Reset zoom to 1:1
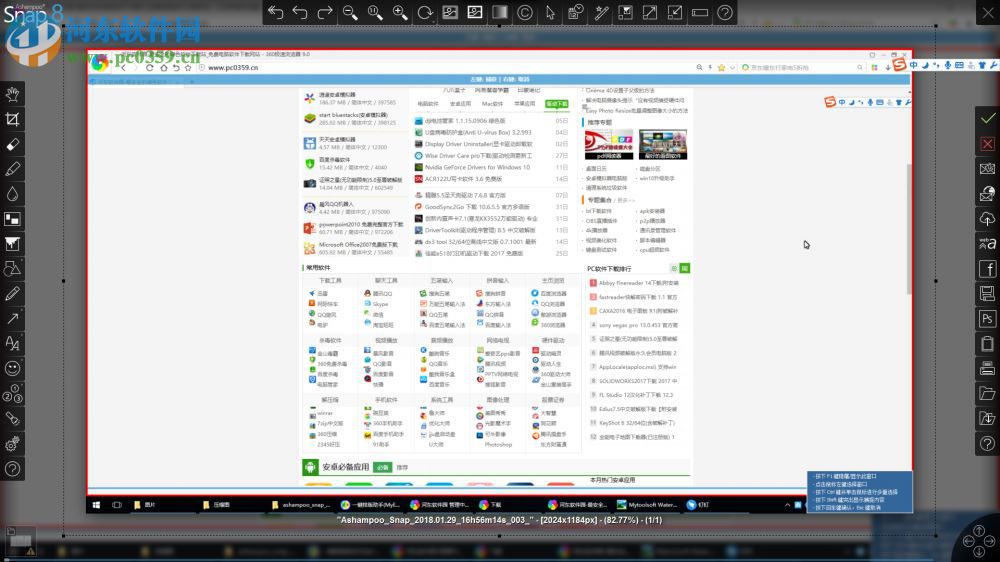 (375, 12)
